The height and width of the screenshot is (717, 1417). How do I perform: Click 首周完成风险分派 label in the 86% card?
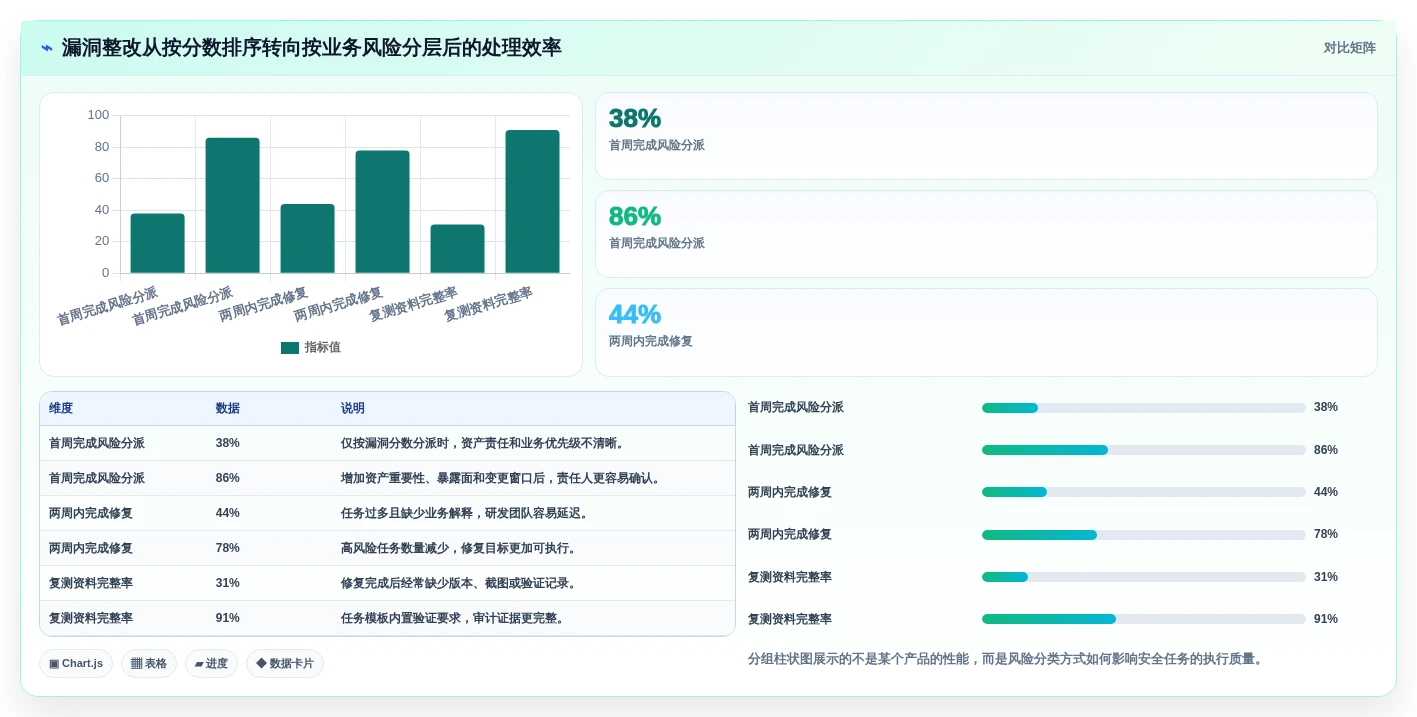point(657,244)
